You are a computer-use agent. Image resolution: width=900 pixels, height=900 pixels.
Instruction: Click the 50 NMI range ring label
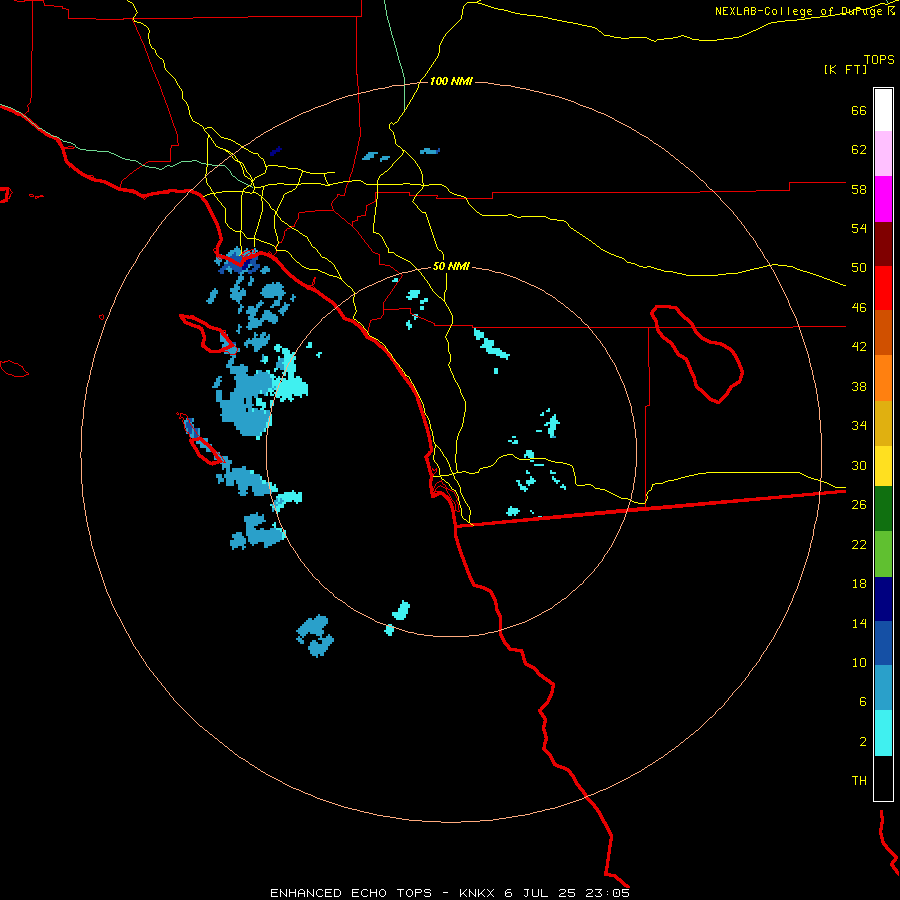click(451, 266)
